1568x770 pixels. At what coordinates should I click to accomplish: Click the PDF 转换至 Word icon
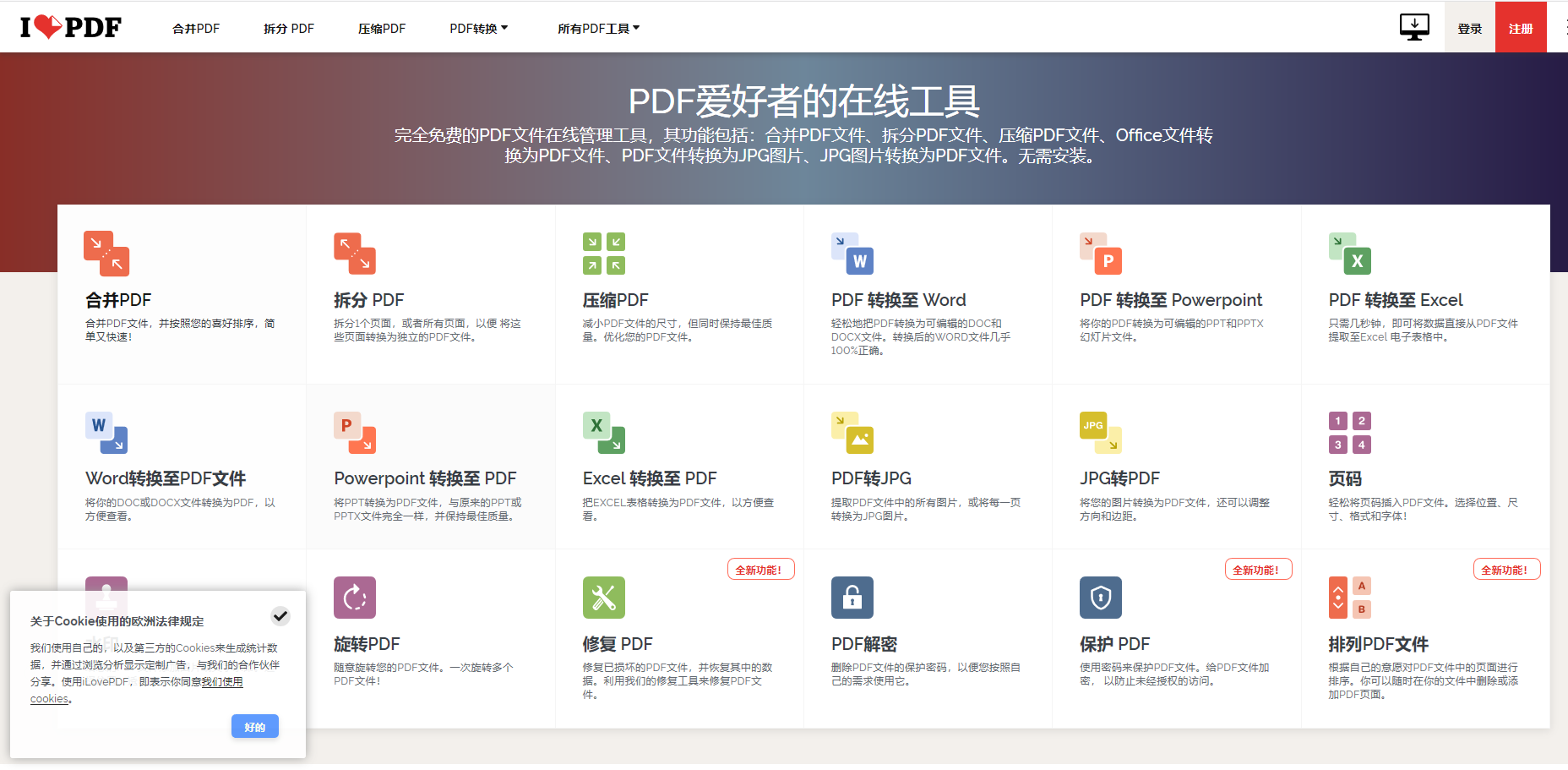(852, 254)
